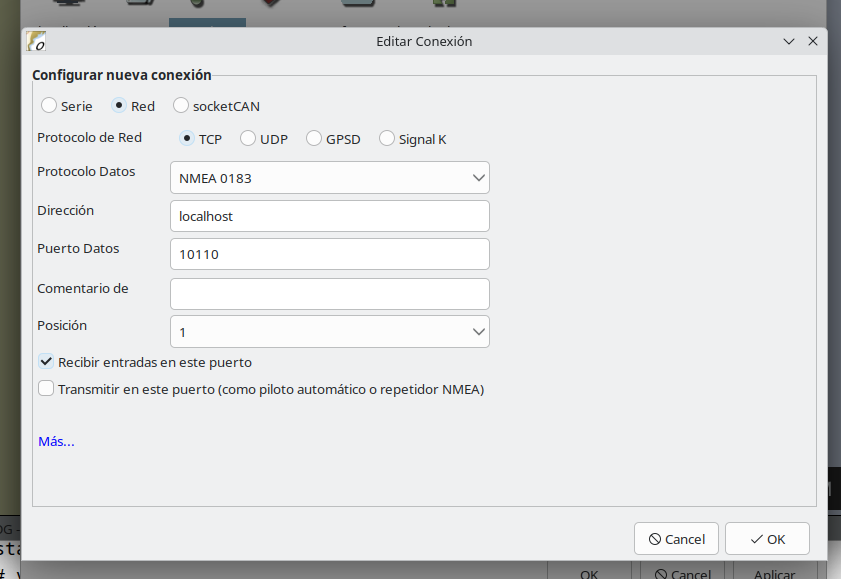Viewport: 841px width, 579px height.
Task: Open the Más... link
Action: coord(56,441)
